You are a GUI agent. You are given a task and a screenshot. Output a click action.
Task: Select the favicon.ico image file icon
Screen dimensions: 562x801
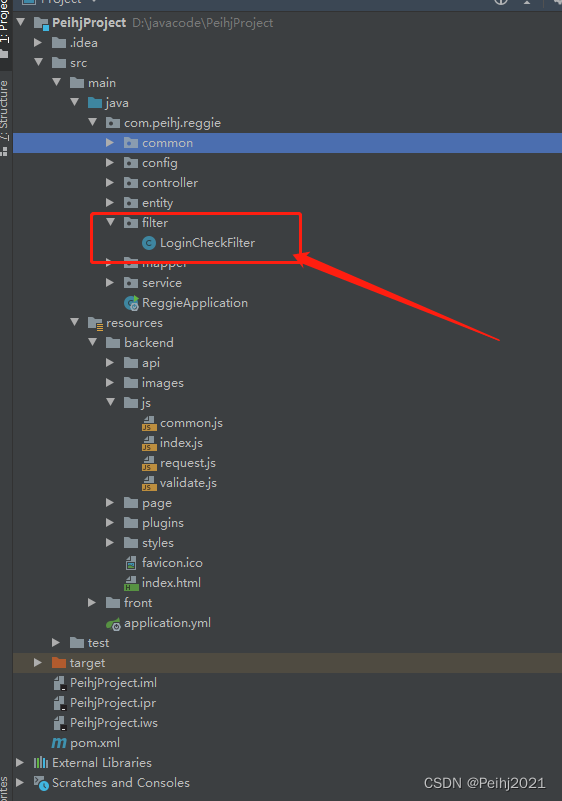coord(131,563)
